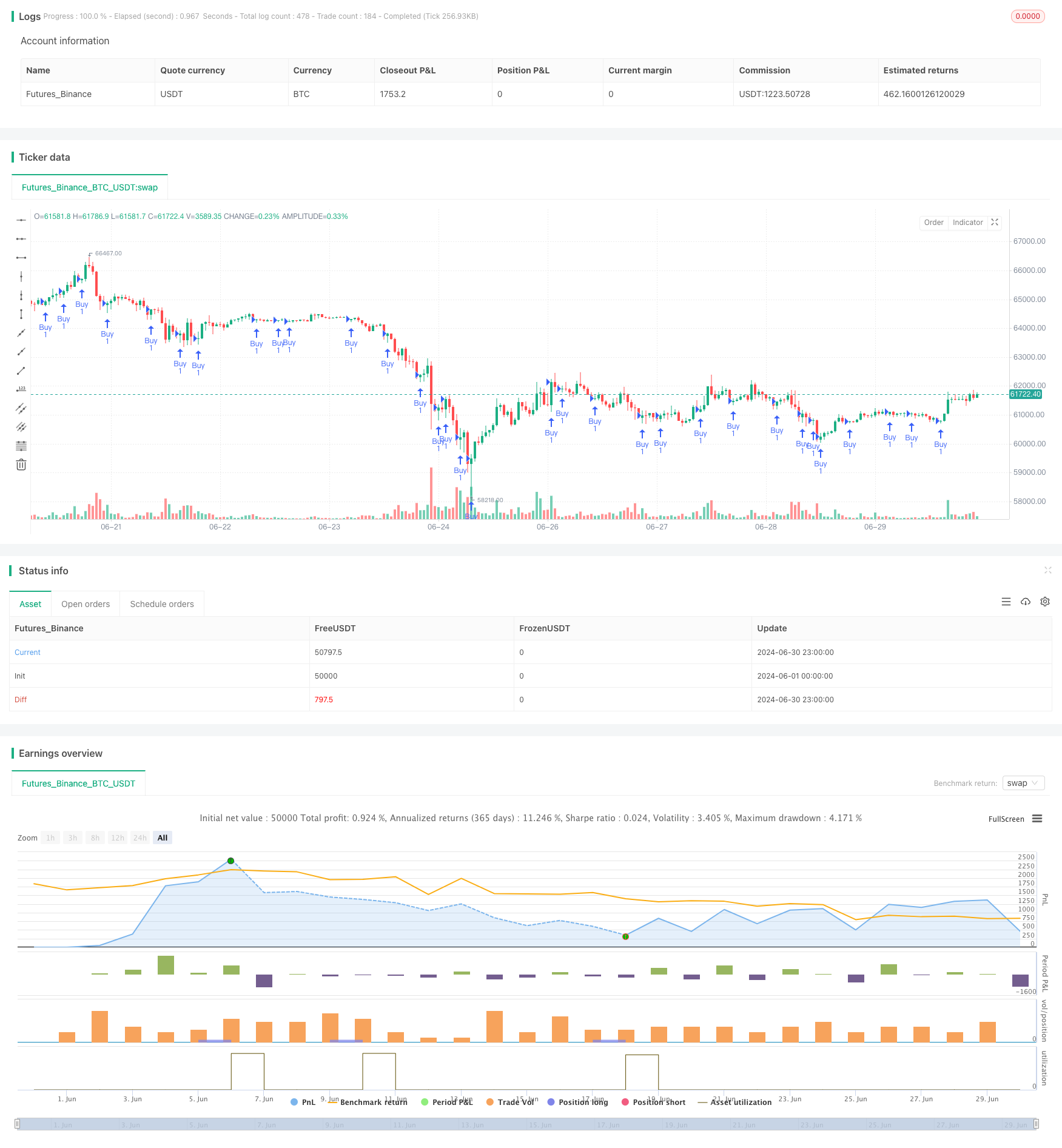Set zoom range to 12h
This screenshot has height=1148, width=1062.
pyautogui.click(x=118, y=838)
